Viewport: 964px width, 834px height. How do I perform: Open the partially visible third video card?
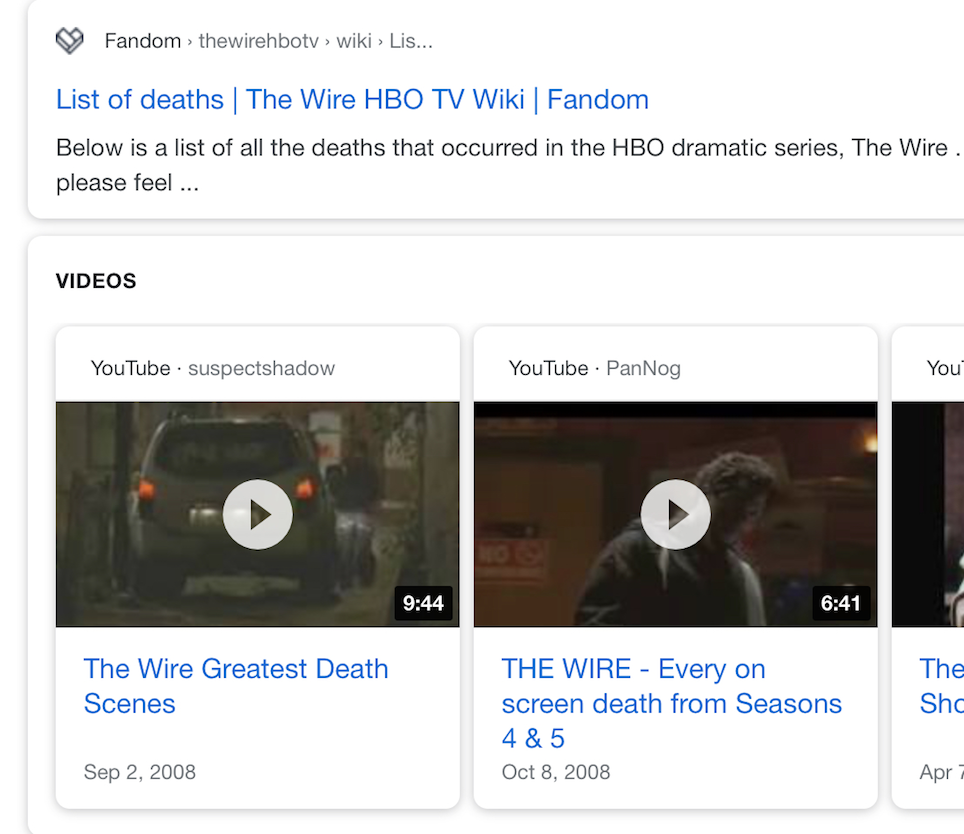tap(928, 515)
